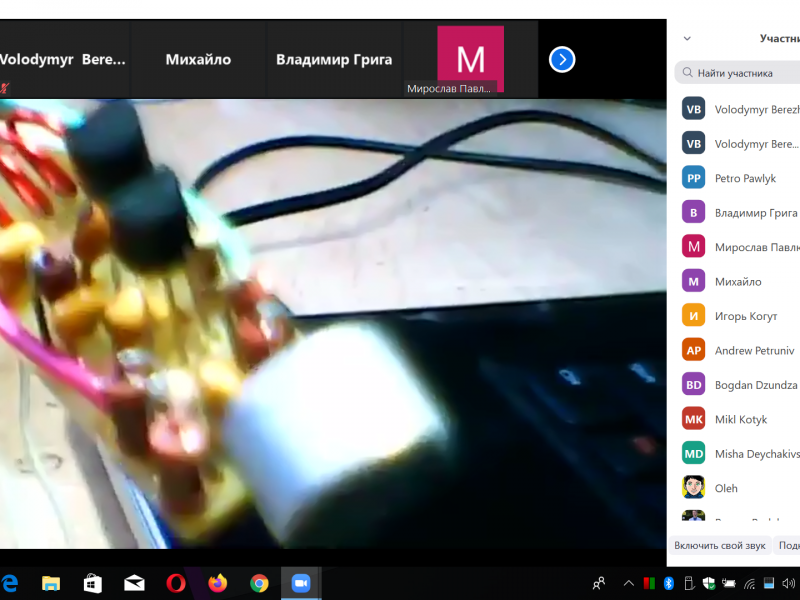Open the Mail app on the taskbar
The width and height of the screenshot is (800, 600).
134,583
